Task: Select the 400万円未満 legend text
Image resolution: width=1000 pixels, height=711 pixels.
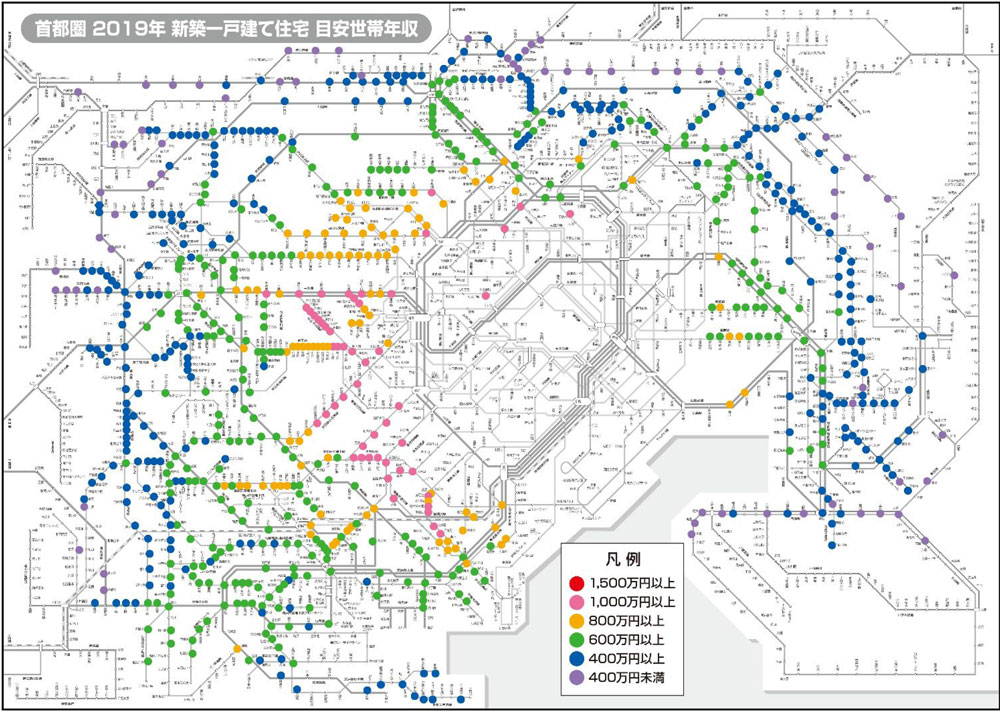Action: (625, 679)
